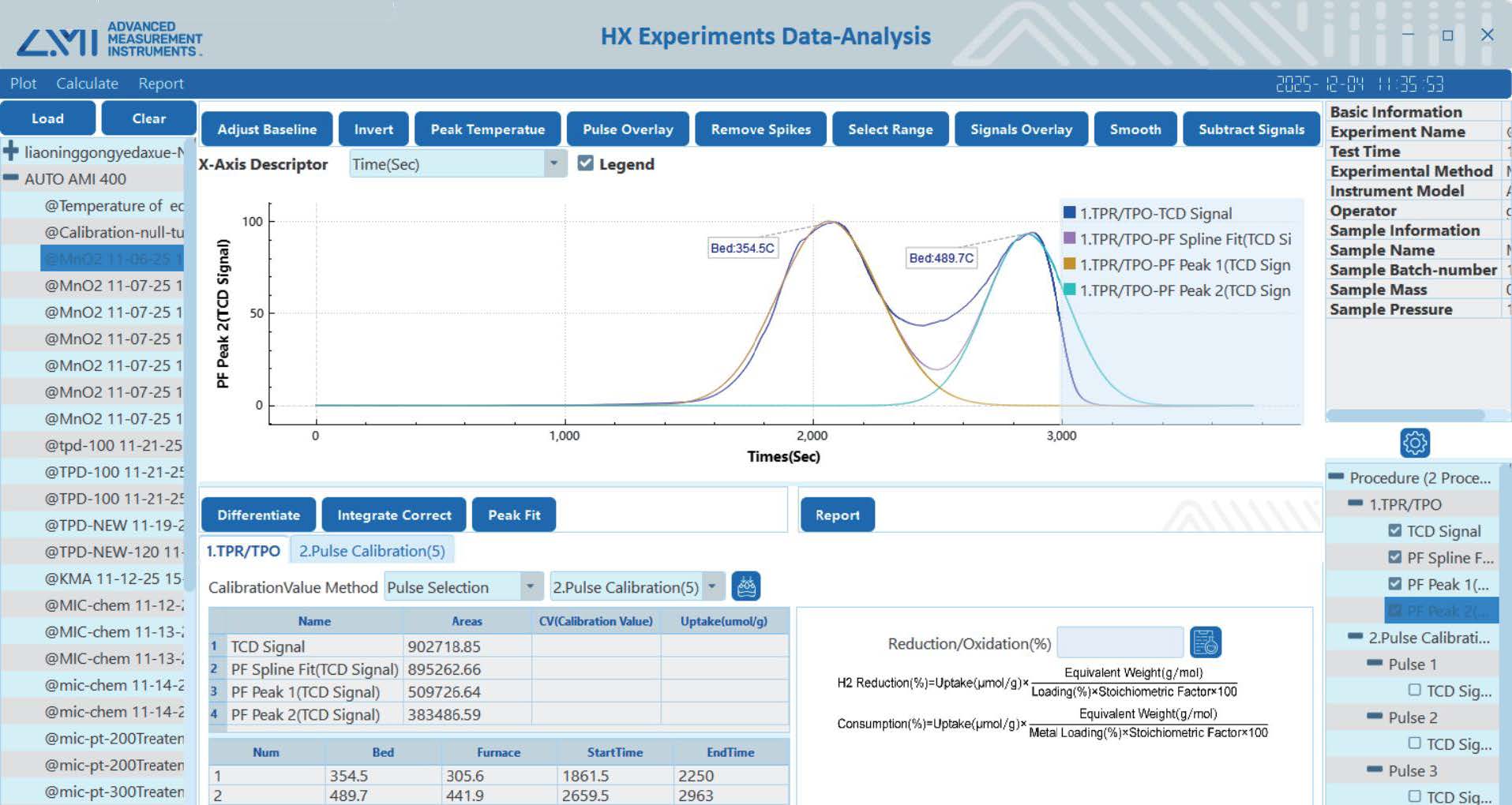Open the 2.Pulse Calibration(5) dropdown
The image size is (1512, 805).
click(712, 586)
